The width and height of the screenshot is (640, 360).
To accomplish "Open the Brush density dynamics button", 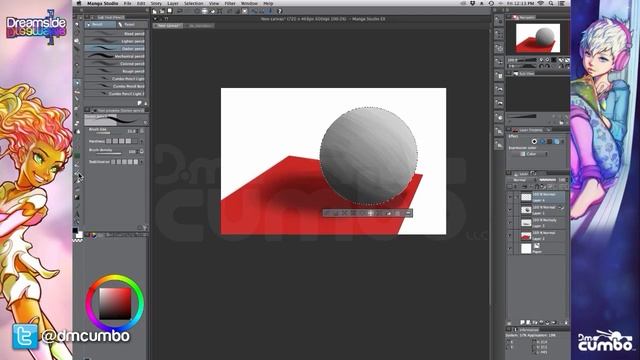I will [142, 151].
